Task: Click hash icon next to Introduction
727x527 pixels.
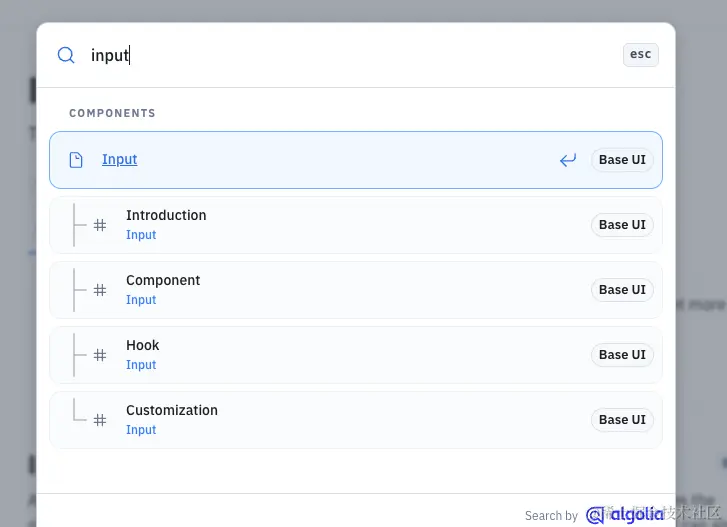Action: [100, 225]
